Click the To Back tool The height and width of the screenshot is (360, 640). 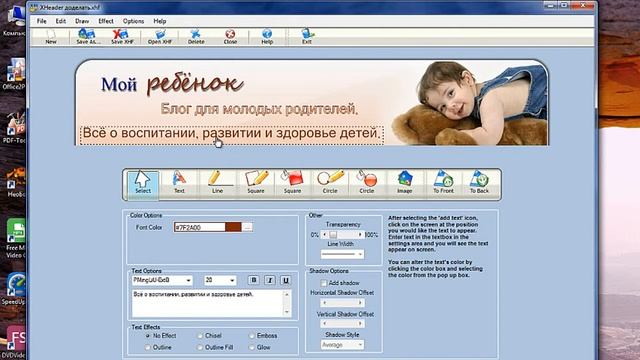click(x=479, y=183)
